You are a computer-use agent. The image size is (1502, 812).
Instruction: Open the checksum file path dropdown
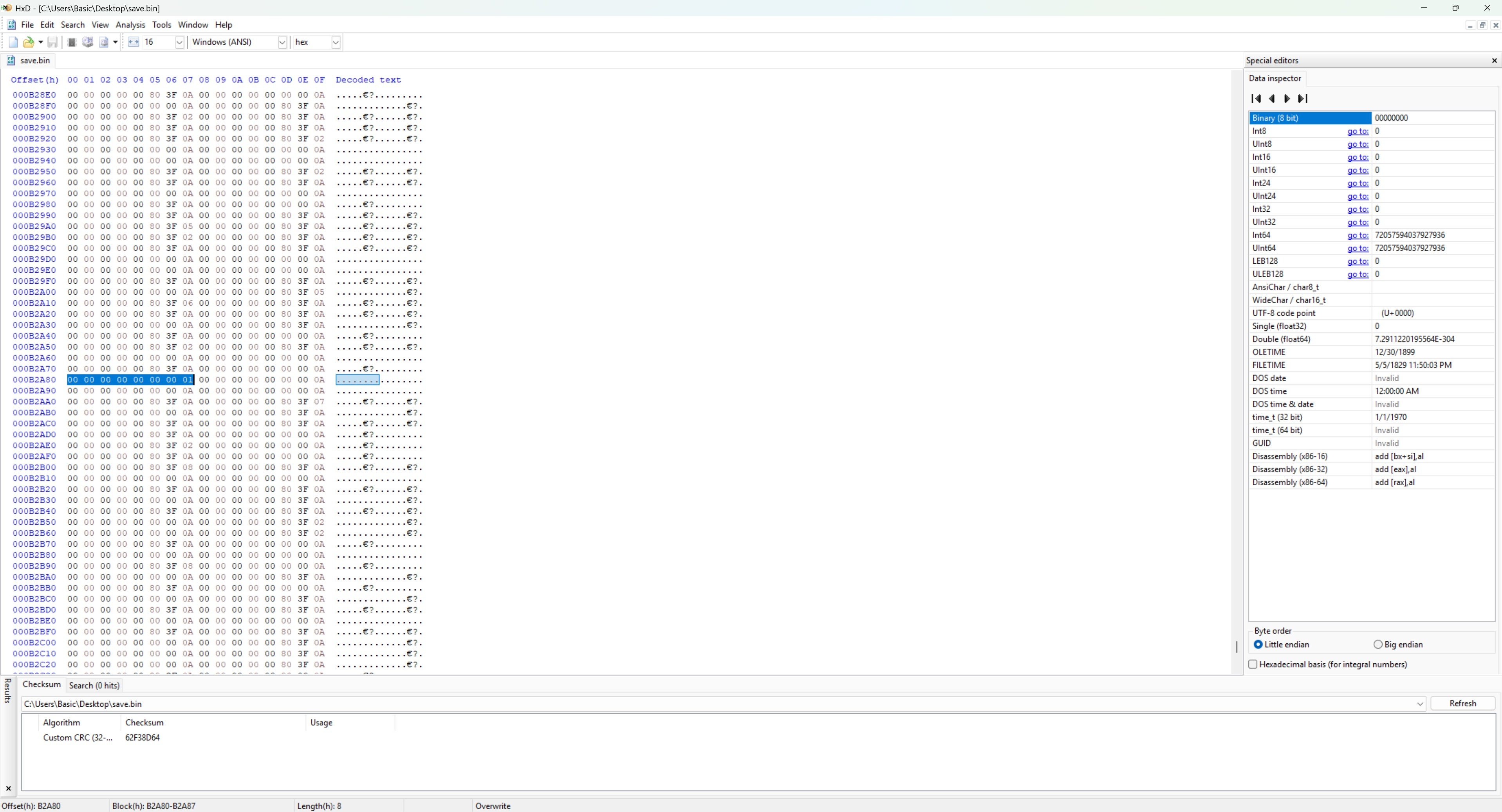click(1420, 704)
